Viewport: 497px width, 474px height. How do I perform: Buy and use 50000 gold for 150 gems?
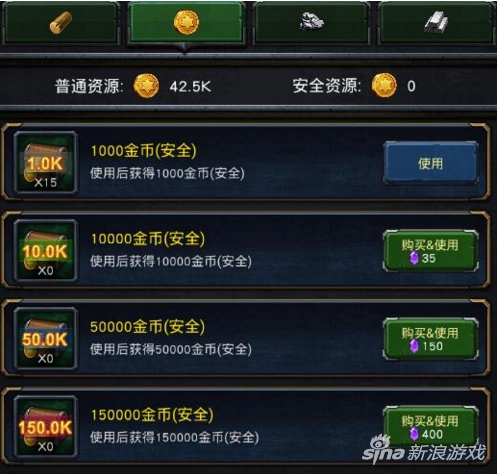[431, 339]
